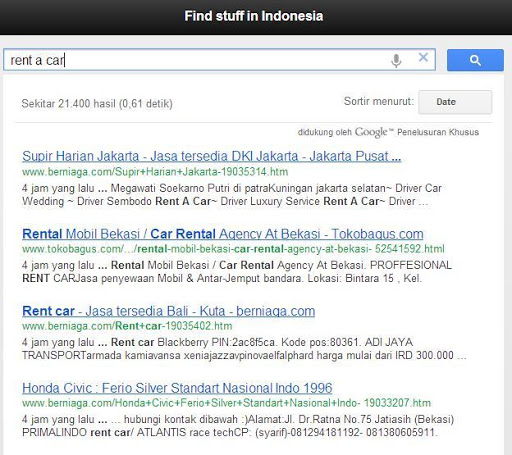Image resolution: width=512 pixels, height=455 pixels.
Task: Click the 'Sekitar 21.400 hasil' results count
Action: pos(97,104)
